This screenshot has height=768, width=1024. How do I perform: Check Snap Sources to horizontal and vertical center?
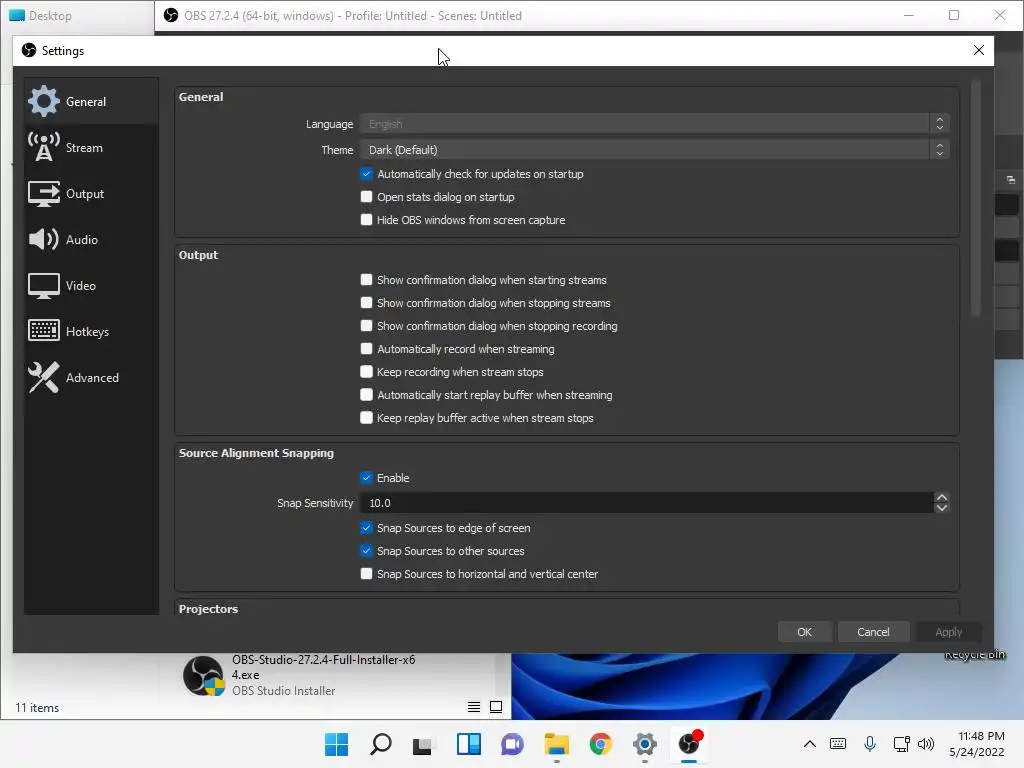pyautogui.click(x=366, y=574)
